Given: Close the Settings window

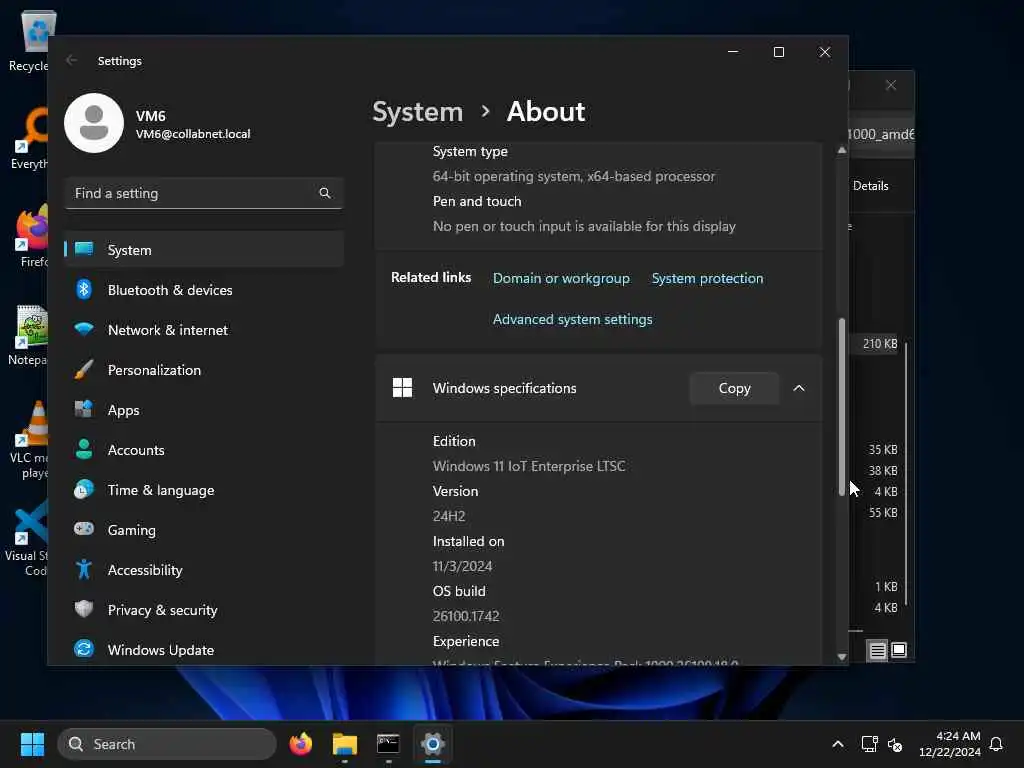Looking at the screenshot, I should coord(825,52).
